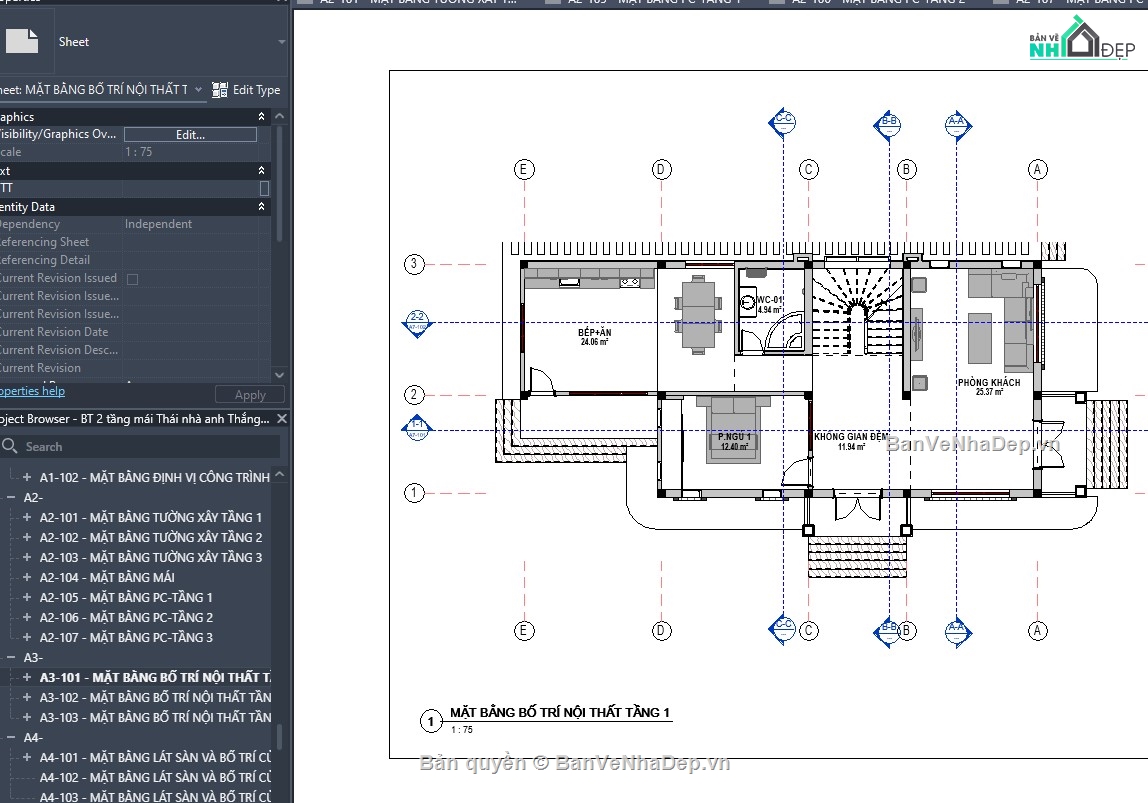The width and height of the screenshot is (1148, 803).
Task: Select the dining table in plan
Action: tap(698, 315)
